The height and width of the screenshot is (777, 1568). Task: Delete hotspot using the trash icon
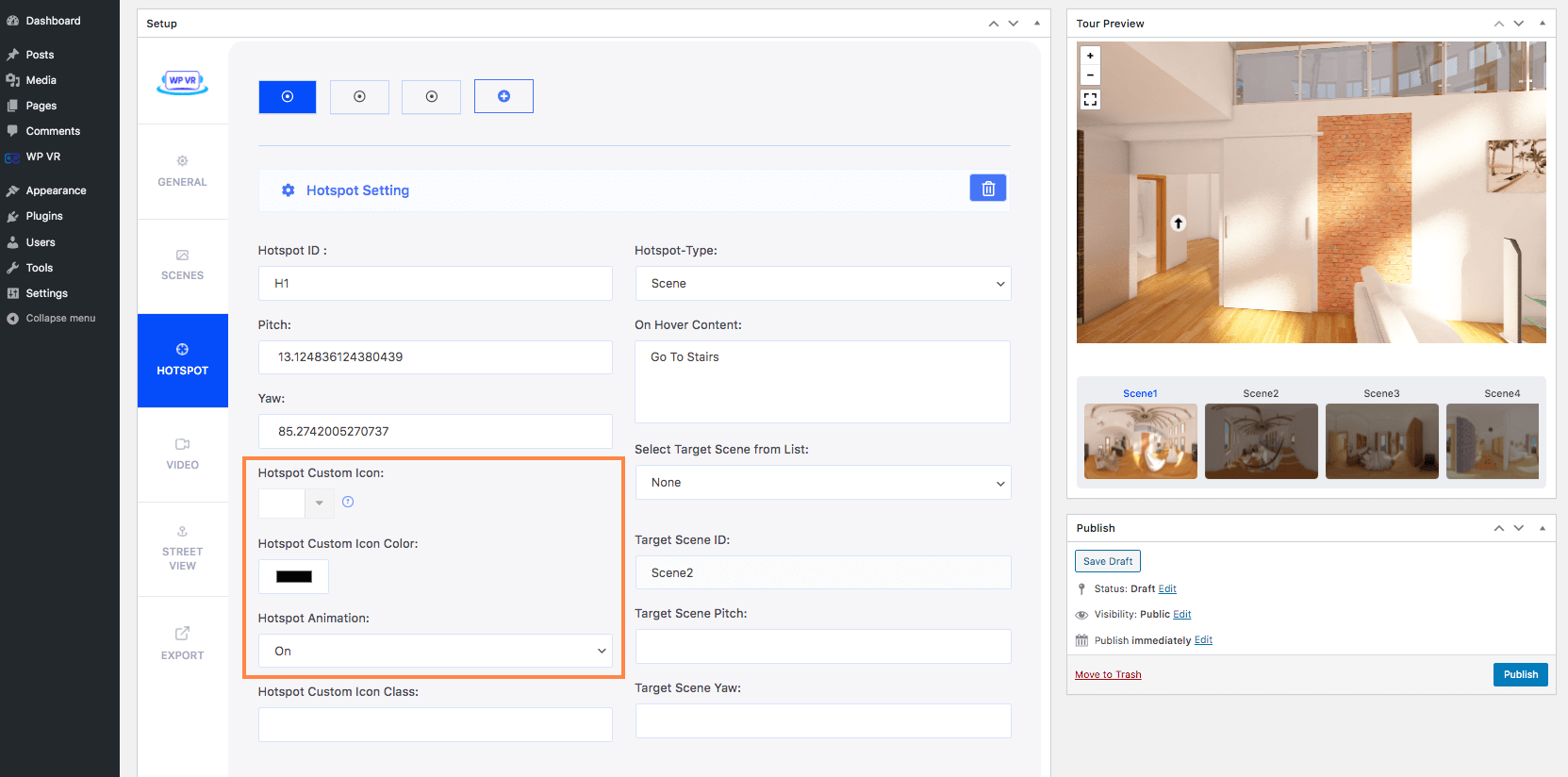[987, 189]
